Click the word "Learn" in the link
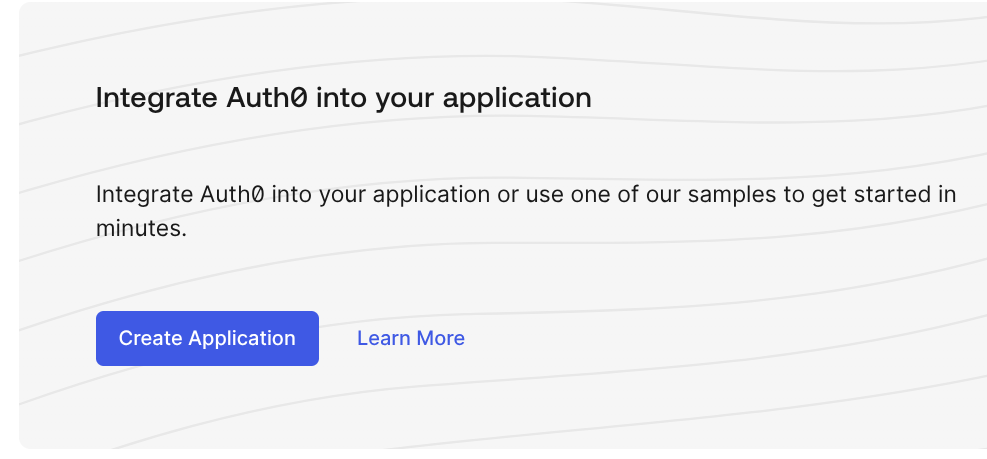The image size is (987, 459). (x=383, y=338)
